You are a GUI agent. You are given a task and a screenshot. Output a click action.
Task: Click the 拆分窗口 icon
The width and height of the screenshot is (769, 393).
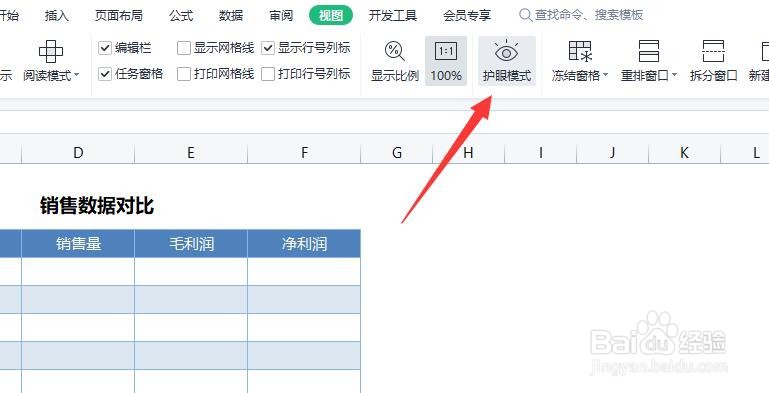tap(714, 51)
